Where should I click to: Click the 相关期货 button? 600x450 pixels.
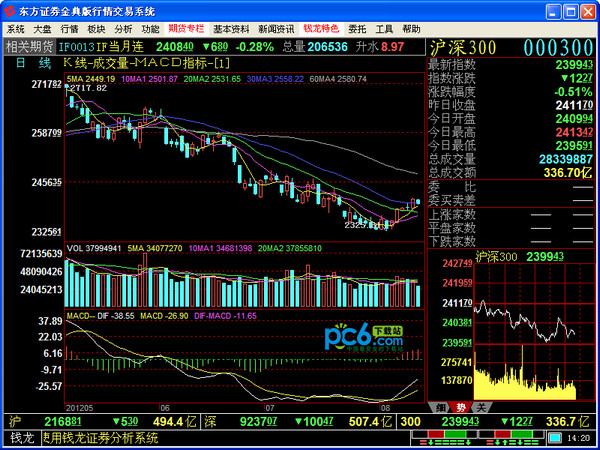pos(28,46)
